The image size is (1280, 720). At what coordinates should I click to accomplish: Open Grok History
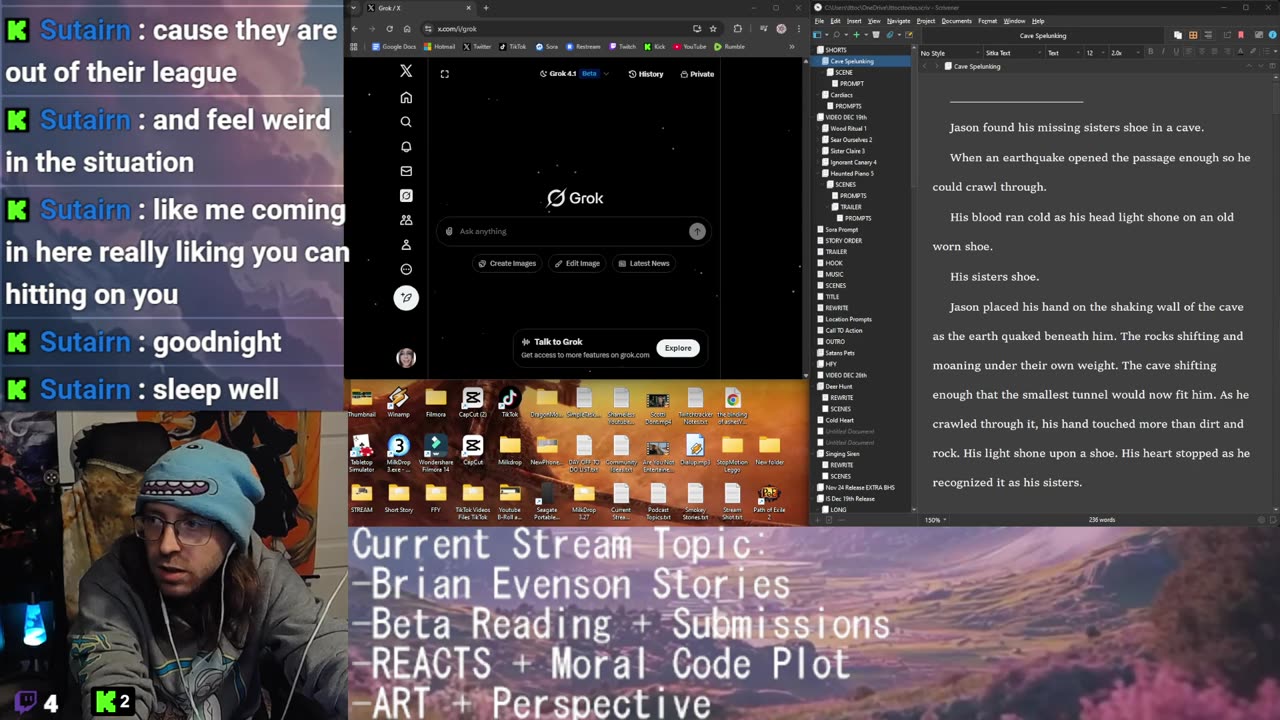pos(646,74)
